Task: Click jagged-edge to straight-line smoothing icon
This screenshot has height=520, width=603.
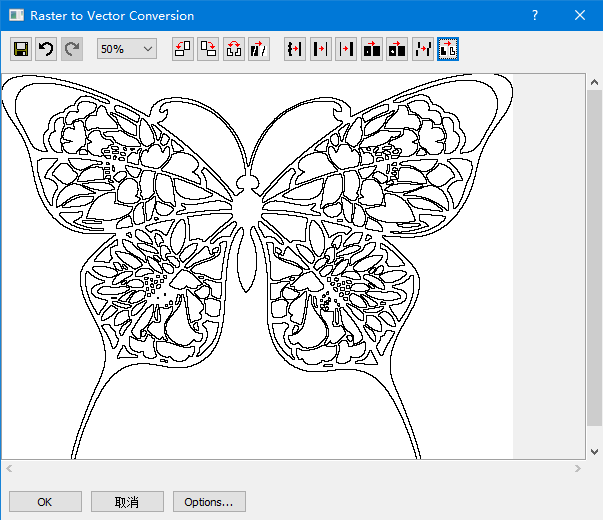Action: (x=295, y=49)
